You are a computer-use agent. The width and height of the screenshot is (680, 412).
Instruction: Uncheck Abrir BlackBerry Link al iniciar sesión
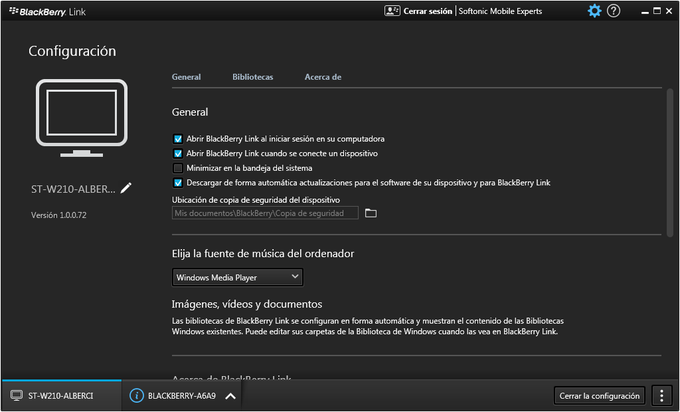tap(178, 139)
